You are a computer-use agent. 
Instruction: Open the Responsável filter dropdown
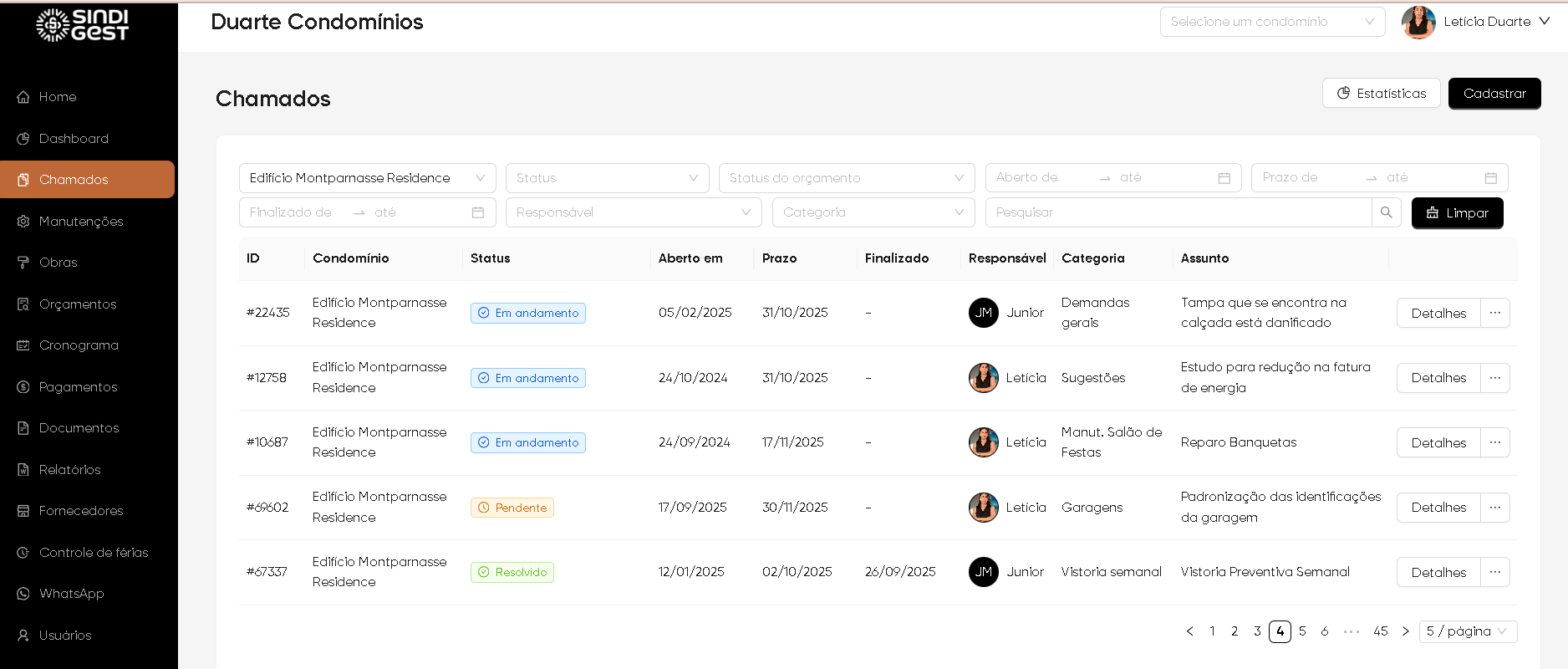[x=633, y=212]
